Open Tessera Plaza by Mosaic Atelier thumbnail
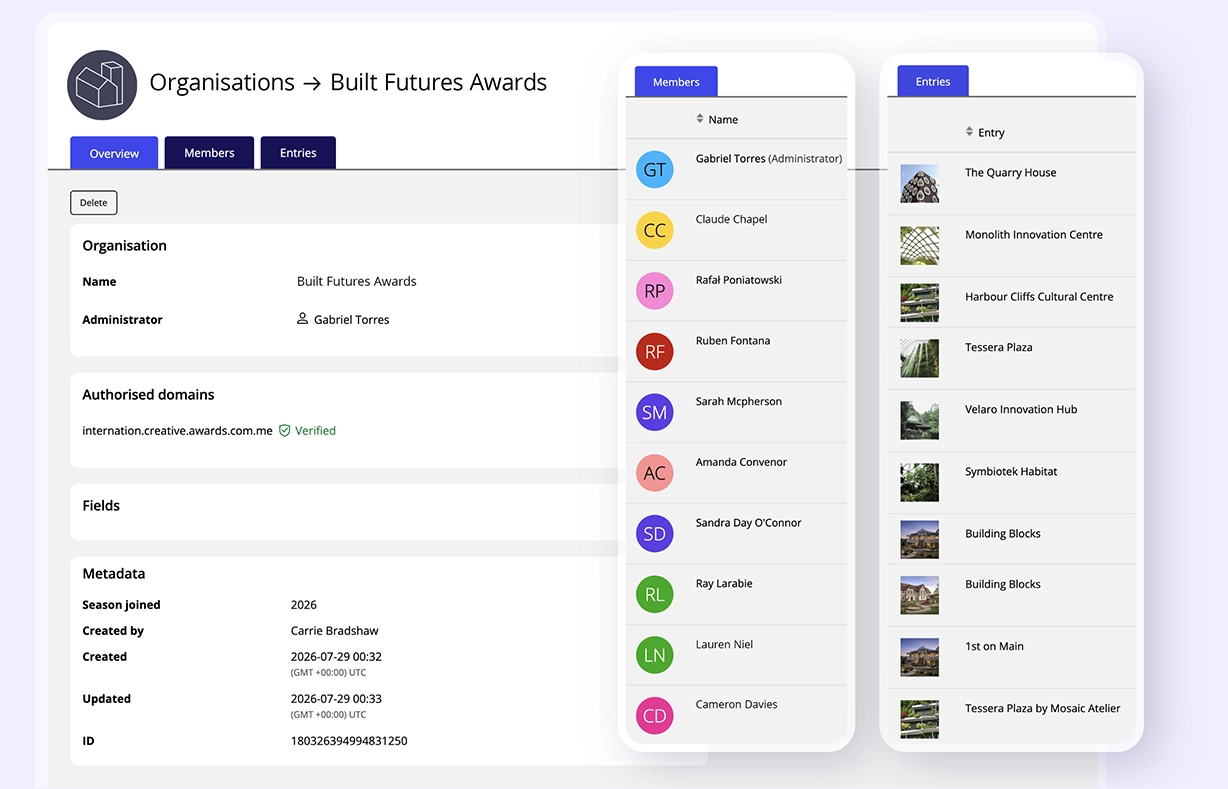The image size is (1228, 789). pyautogui.click(x=919, y=720)
